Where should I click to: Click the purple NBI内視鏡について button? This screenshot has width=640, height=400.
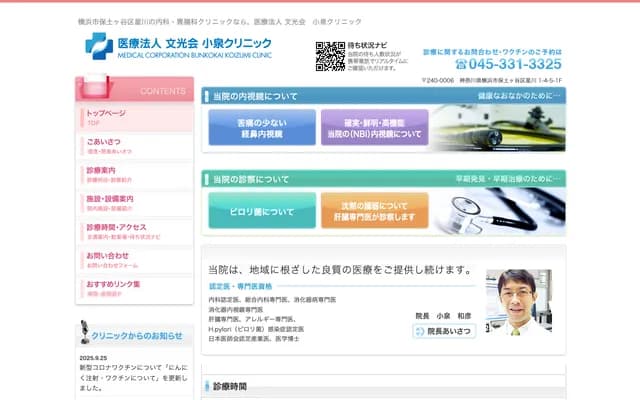pos(375,127)
